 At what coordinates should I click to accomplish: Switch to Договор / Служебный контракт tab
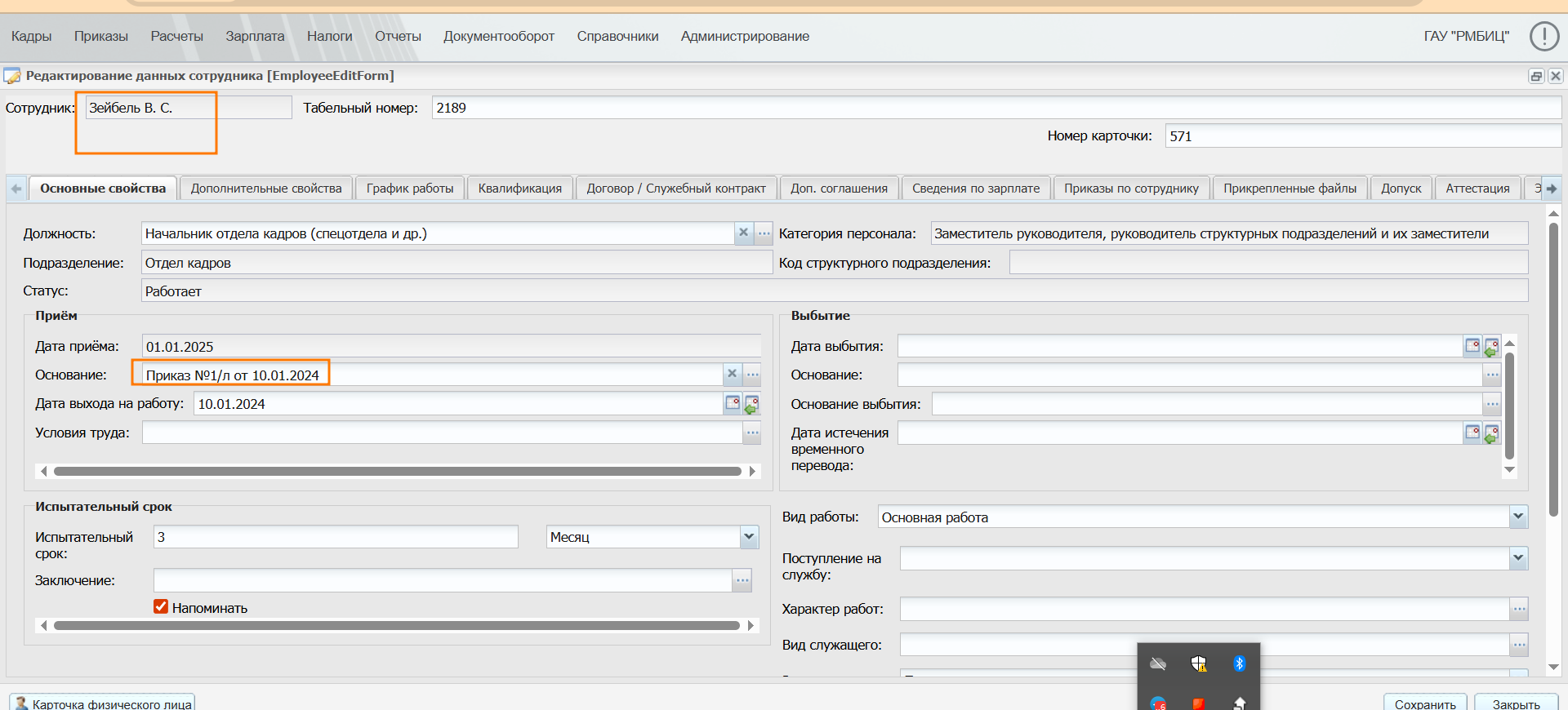click(676, 188)
